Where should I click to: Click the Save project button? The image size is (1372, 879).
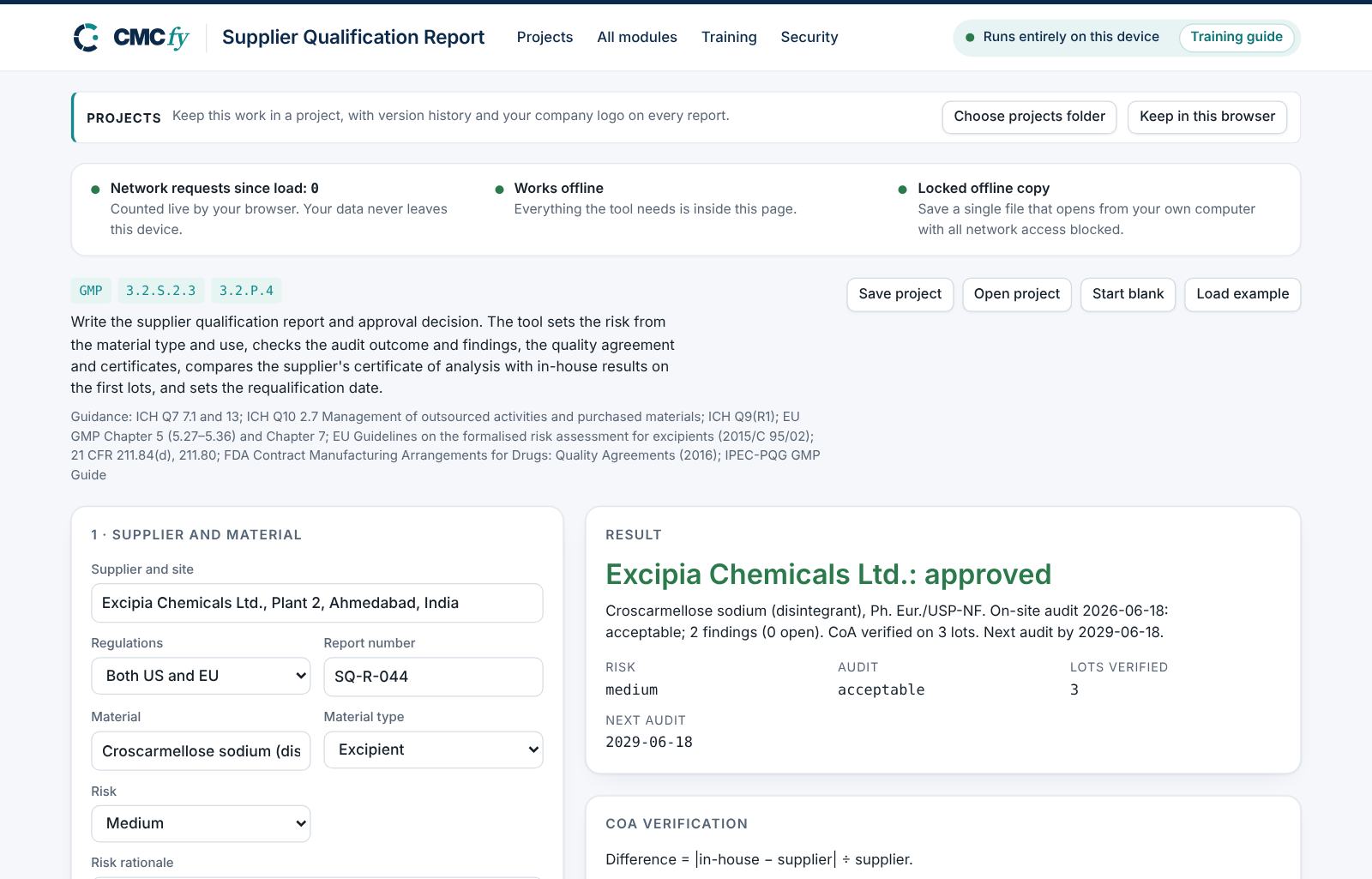[900, 294]
